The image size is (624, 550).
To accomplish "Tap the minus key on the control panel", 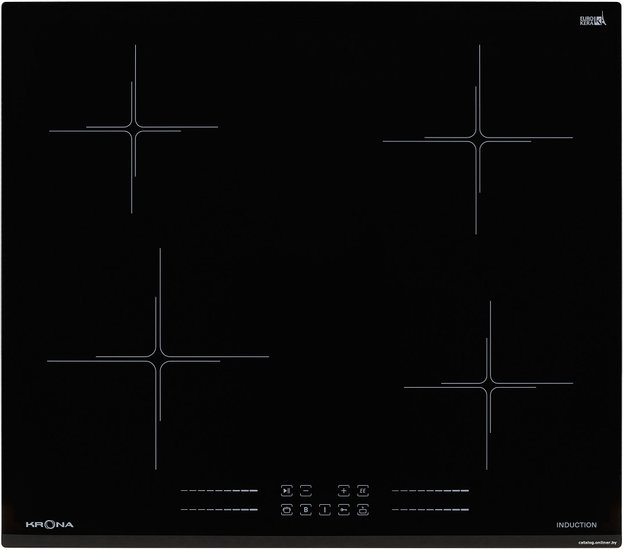I will (x=306, y=491).
